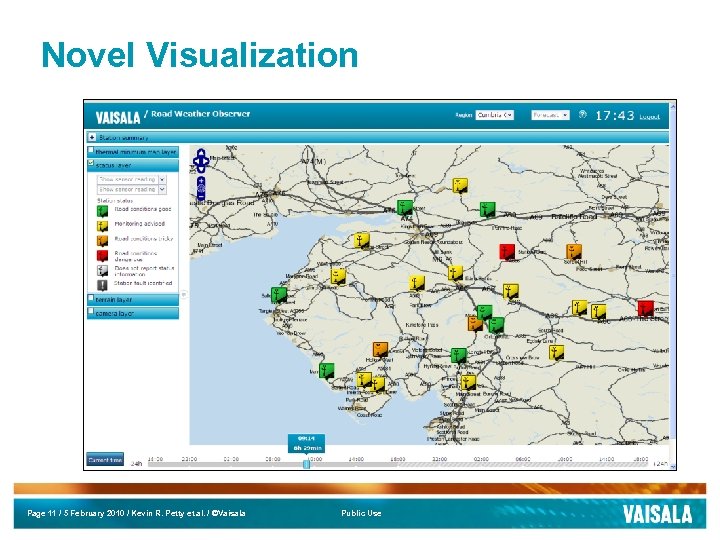Image resolution: width=720 pixels, height=540 pixels.
Task: Open the status layer panel header
Action: click(133, 165)
